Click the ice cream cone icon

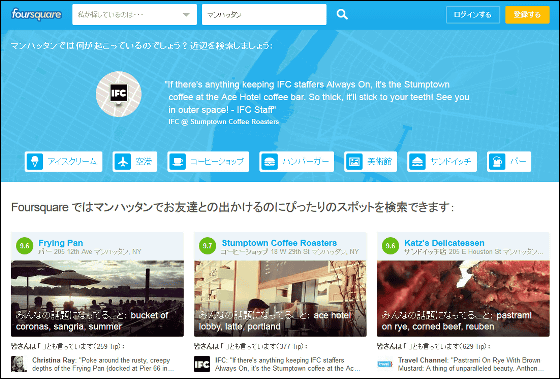pos(35,161)
